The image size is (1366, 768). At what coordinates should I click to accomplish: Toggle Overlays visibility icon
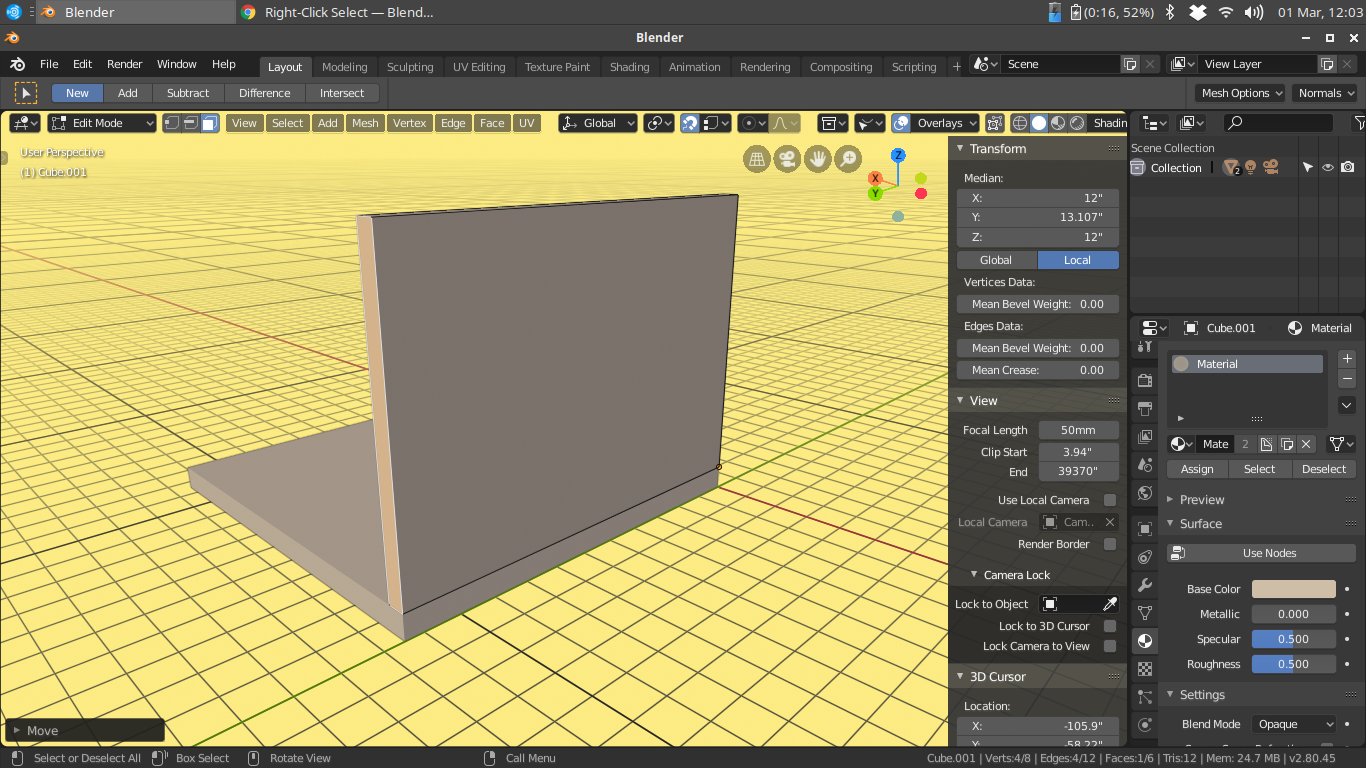tap(901, 123)
